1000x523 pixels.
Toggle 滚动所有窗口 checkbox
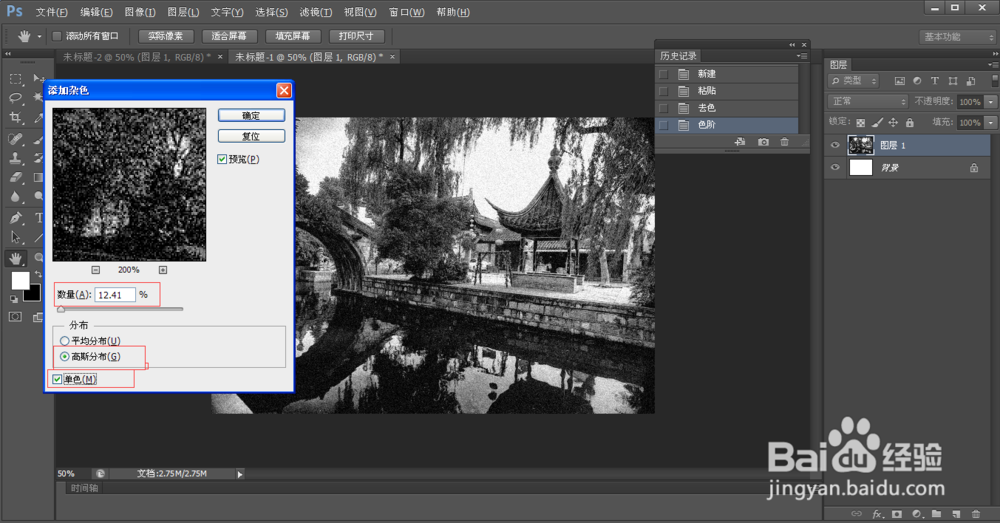coord(57,36)
